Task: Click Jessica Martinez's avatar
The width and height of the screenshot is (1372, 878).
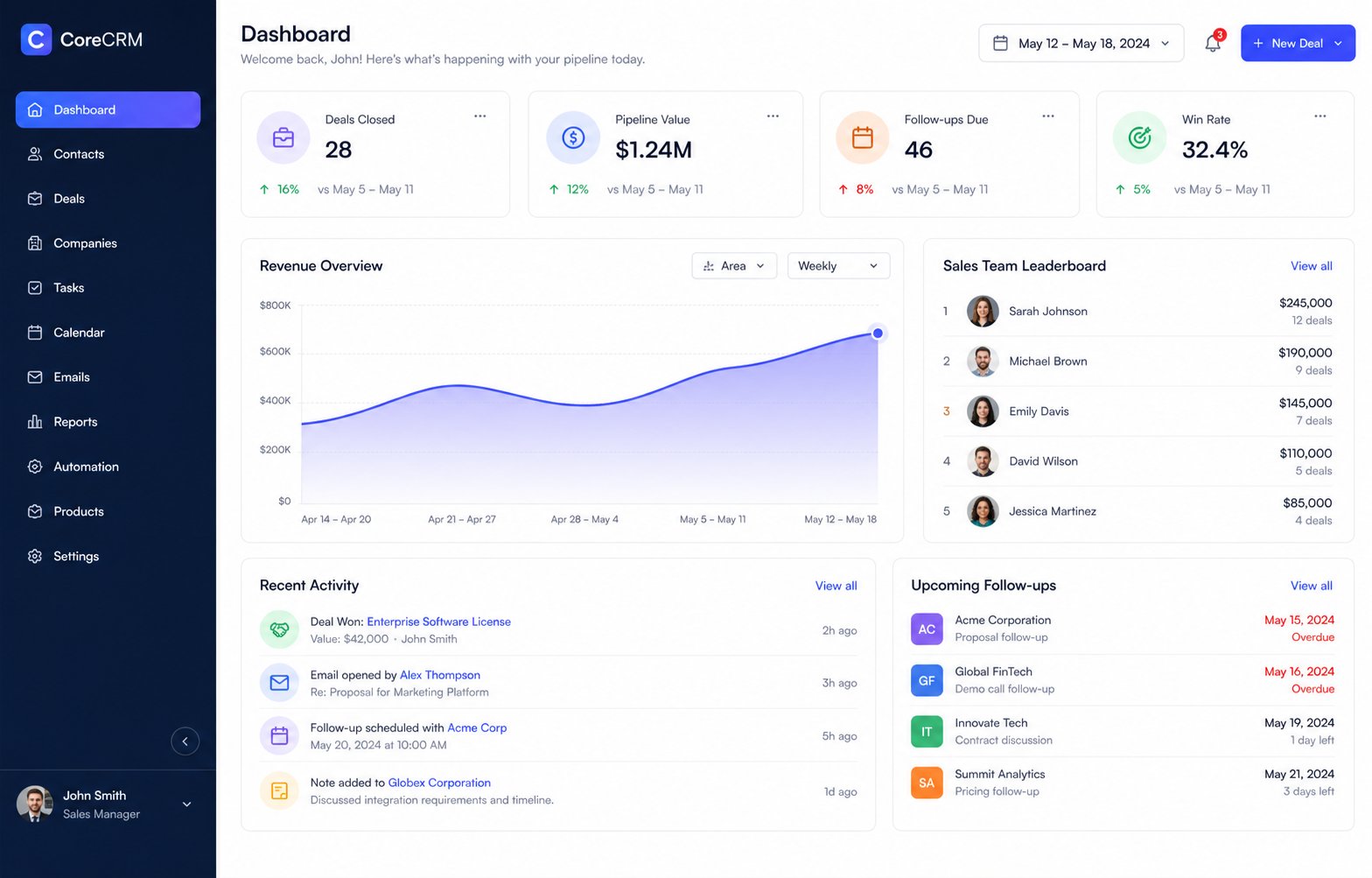Action: click(x=983, y=511)
